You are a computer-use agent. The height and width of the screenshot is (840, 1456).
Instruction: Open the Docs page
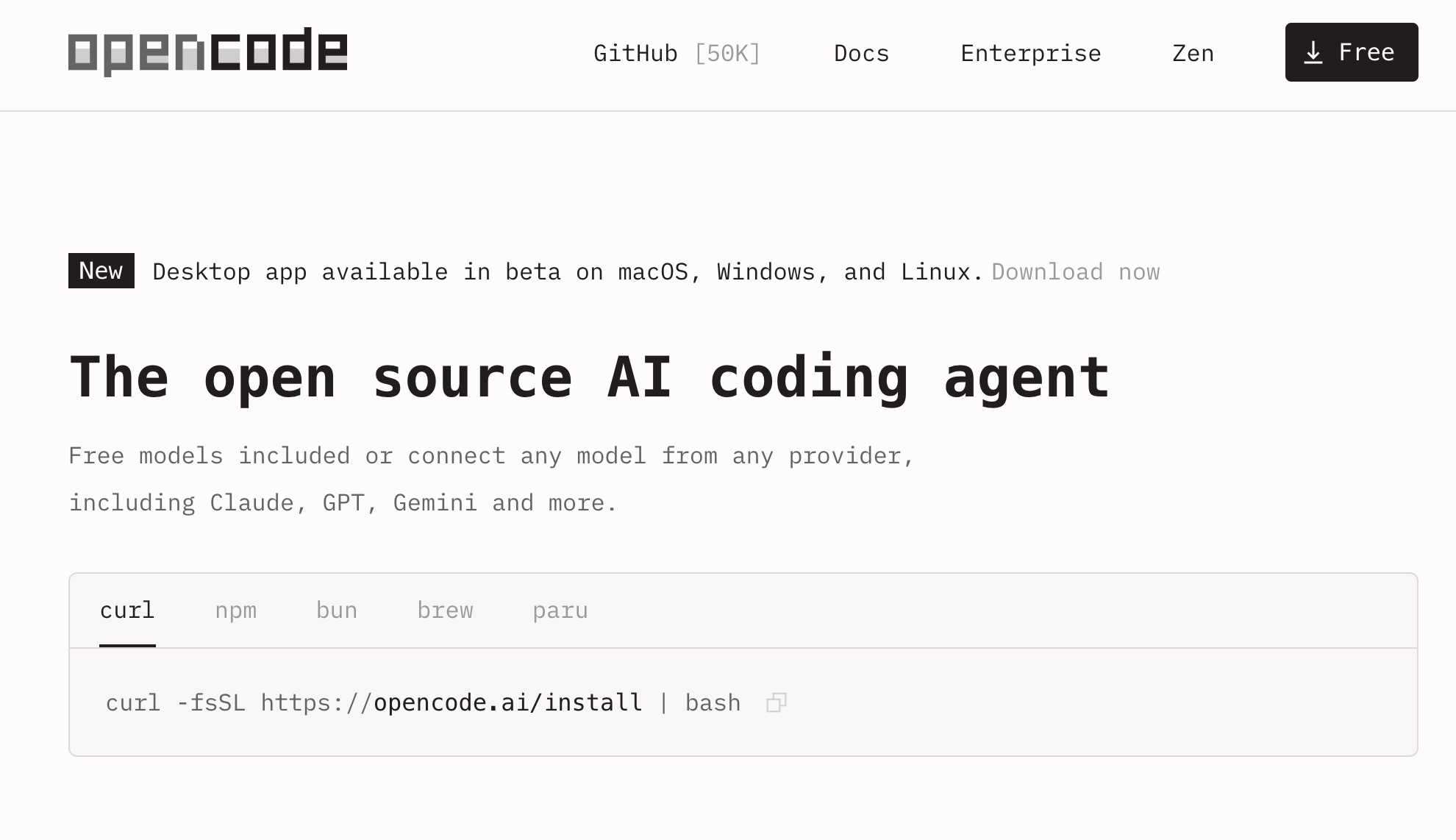click(x=861, y=52)
